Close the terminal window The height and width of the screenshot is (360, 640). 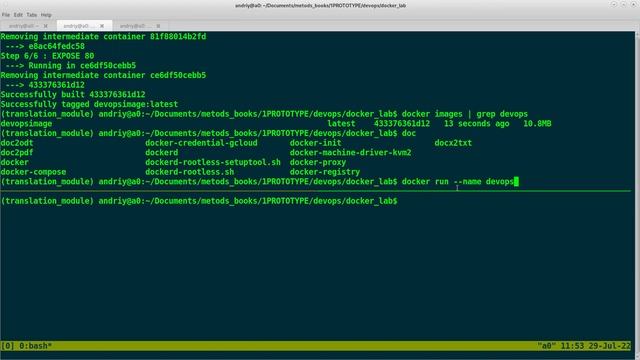633,4
